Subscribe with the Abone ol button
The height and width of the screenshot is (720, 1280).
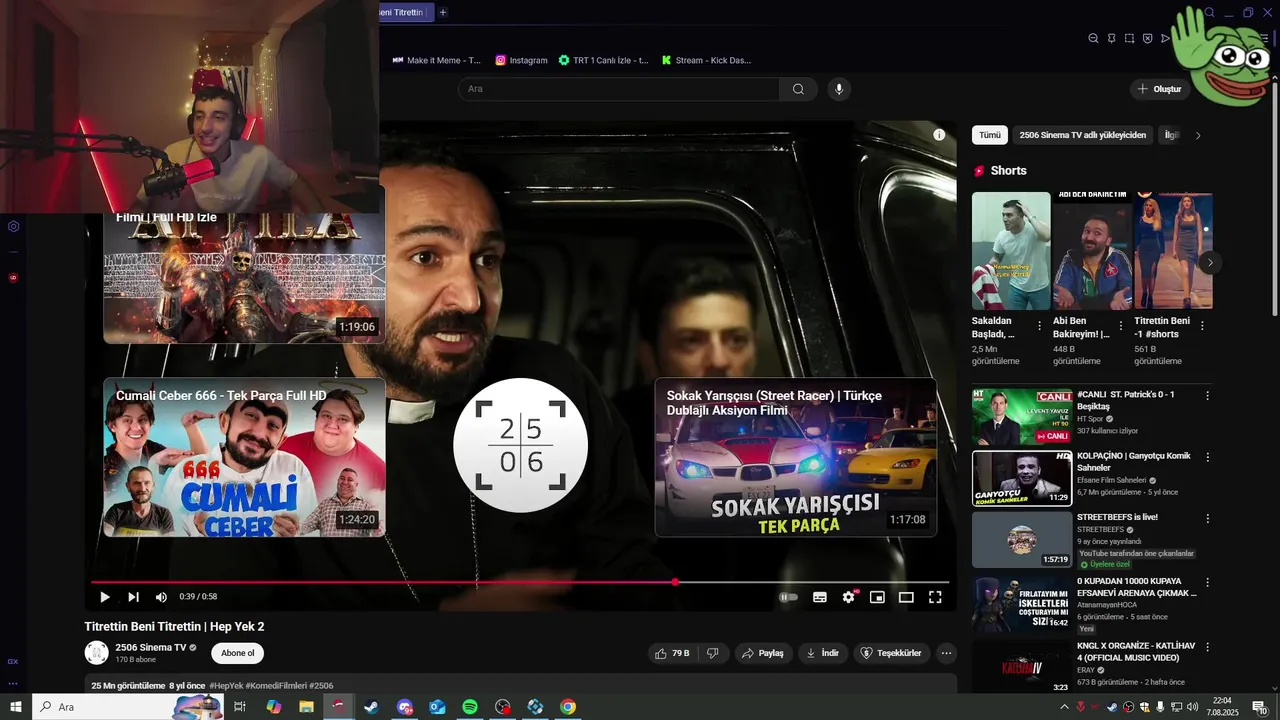click(237, 653)
